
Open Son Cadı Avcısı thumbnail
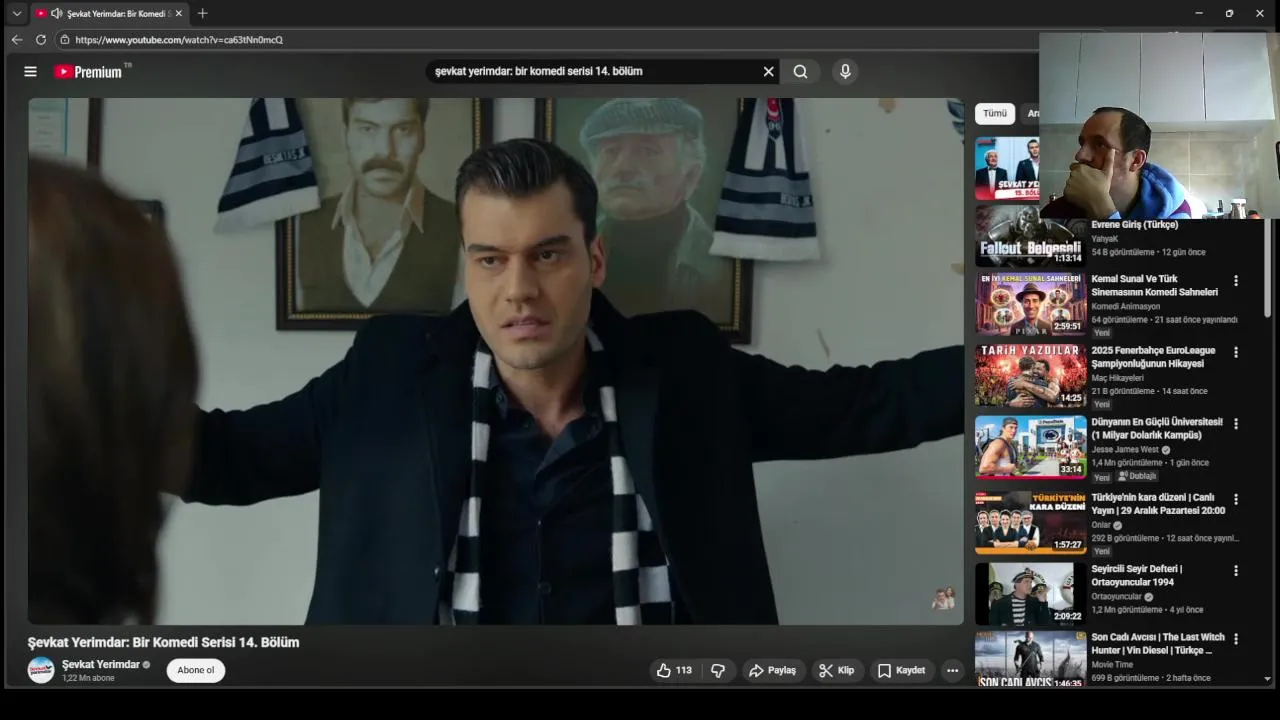pos(1030,658)
